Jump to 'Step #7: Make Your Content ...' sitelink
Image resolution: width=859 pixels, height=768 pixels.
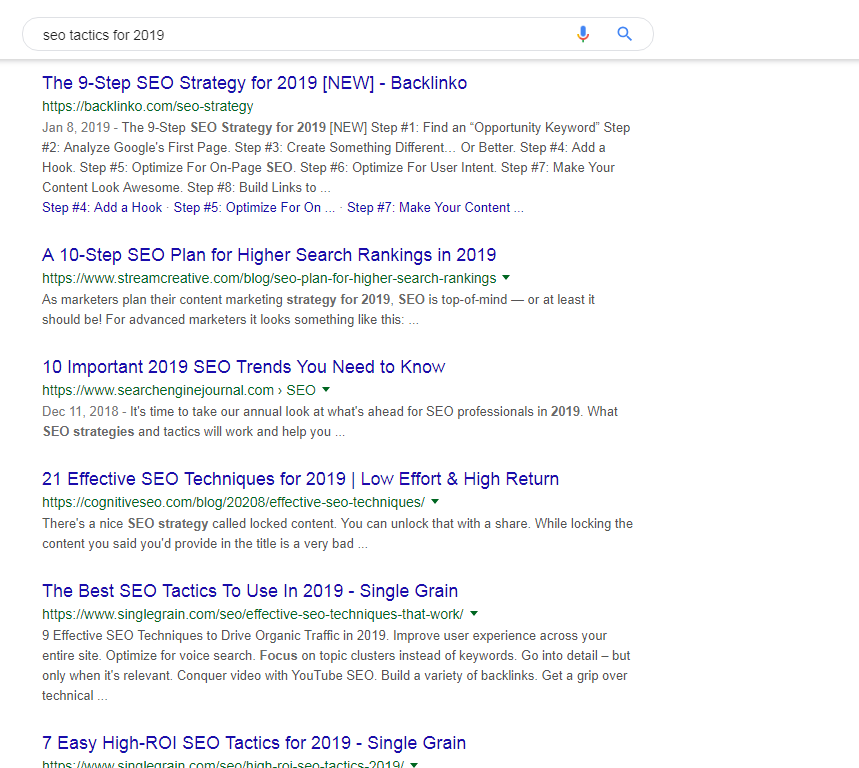click(435, 208)
